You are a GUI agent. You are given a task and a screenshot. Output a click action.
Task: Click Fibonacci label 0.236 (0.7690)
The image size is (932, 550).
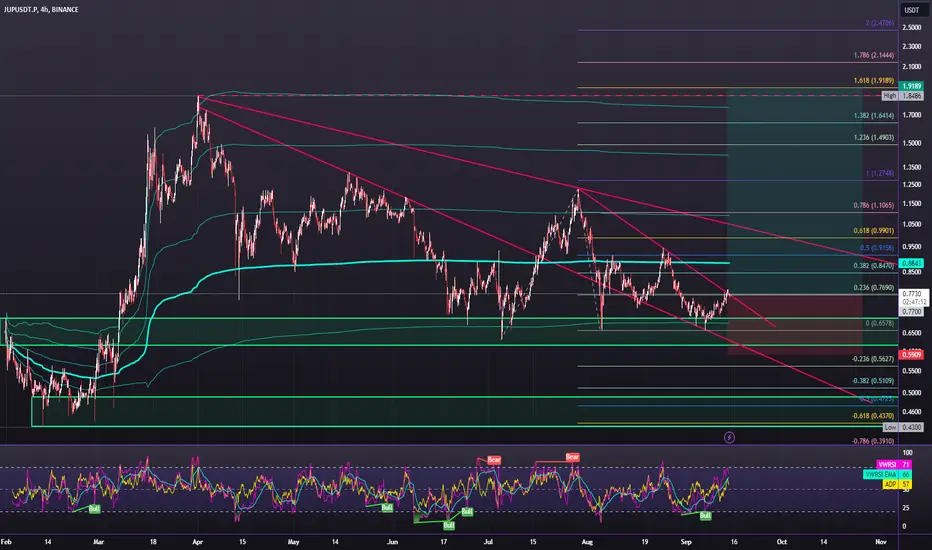pyautogui.click(x=874, y=288)
